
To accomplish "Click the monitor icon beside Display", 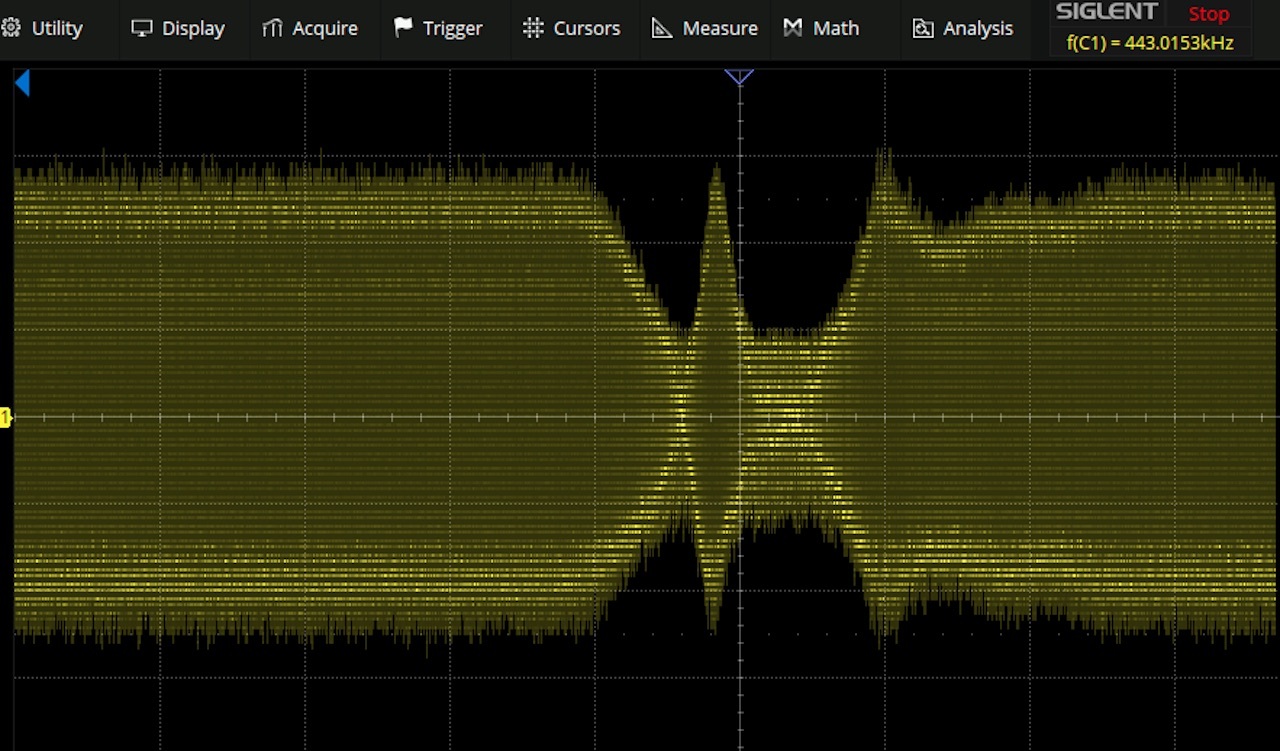I will pos(142,28).
